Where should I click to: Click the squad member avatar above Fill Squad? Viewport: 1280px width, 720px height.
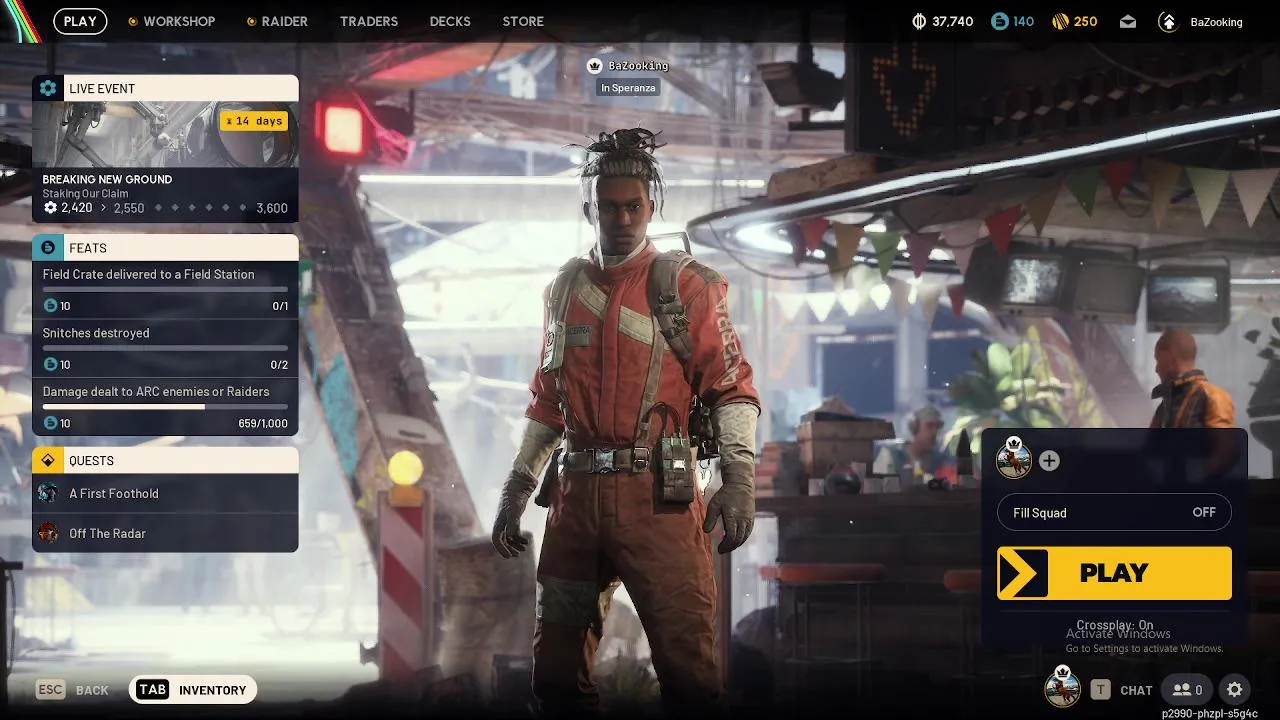[1014, 460]
